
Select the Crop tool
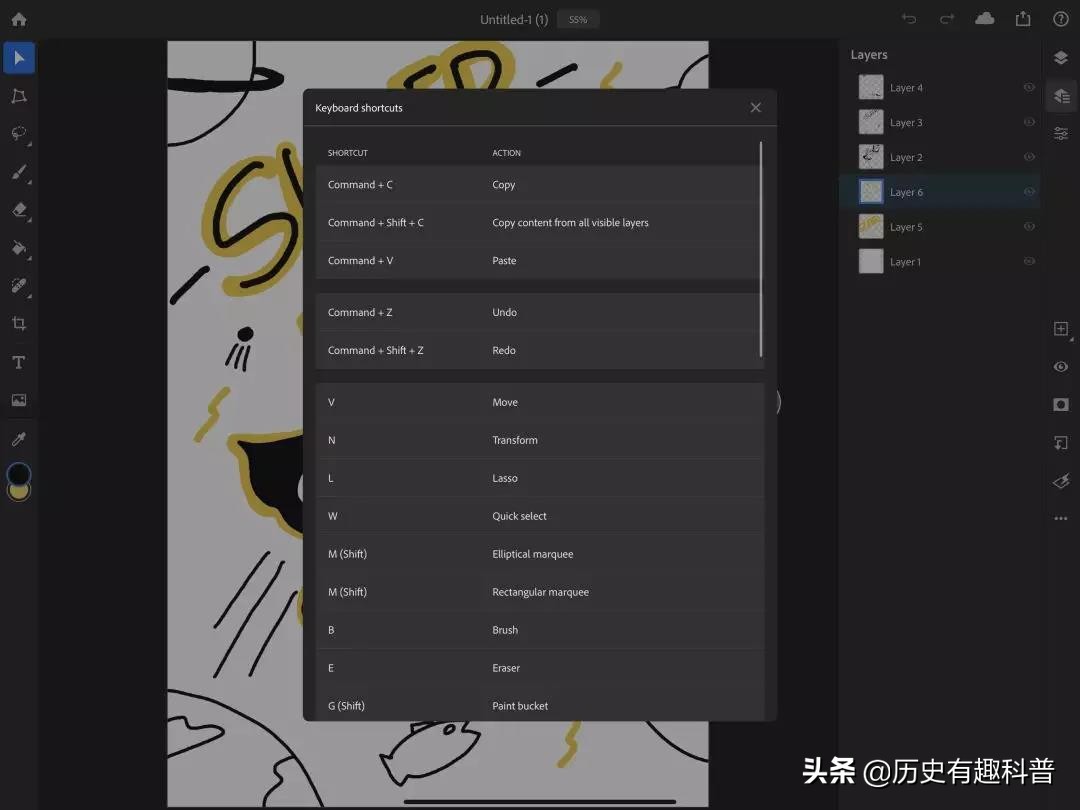click(19, 324)
